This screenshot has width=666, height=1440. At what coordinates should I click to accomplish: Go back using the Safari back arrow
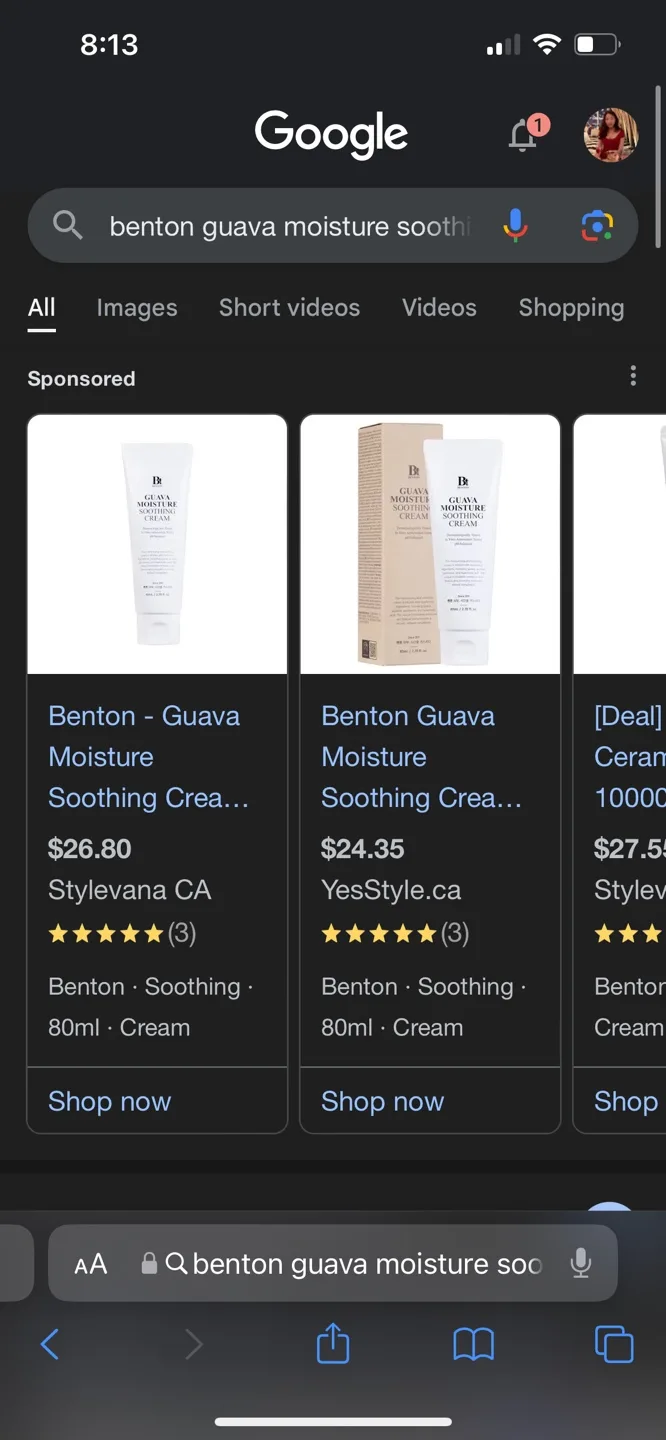pyautogui.click(x=51, y=1344)
